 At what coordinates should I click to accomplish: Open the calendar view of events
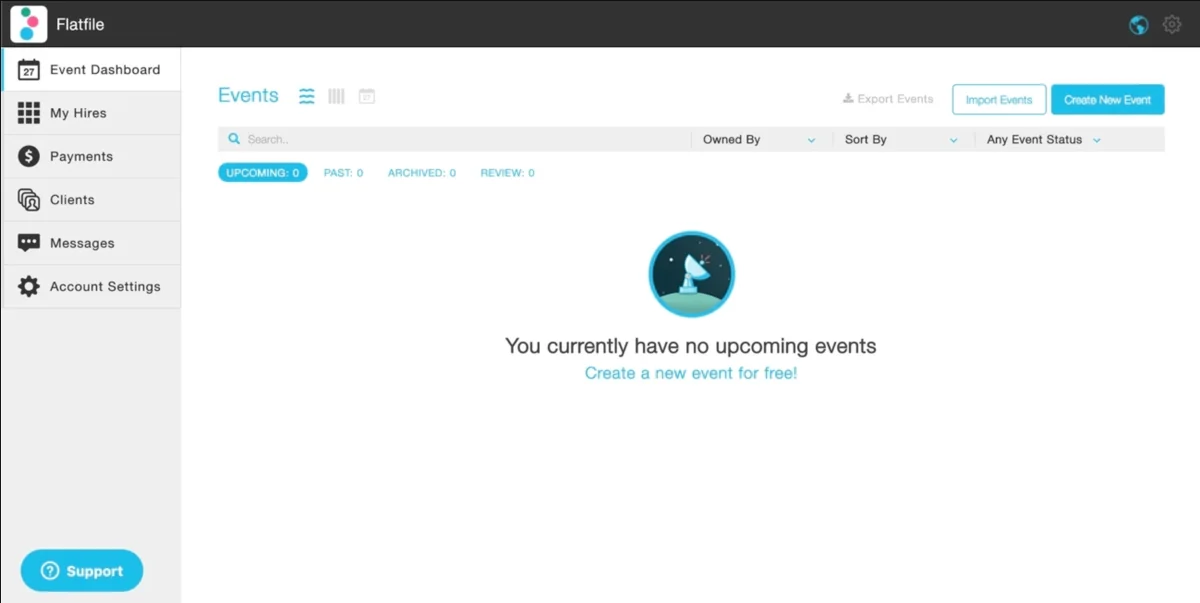pos(366,95)
